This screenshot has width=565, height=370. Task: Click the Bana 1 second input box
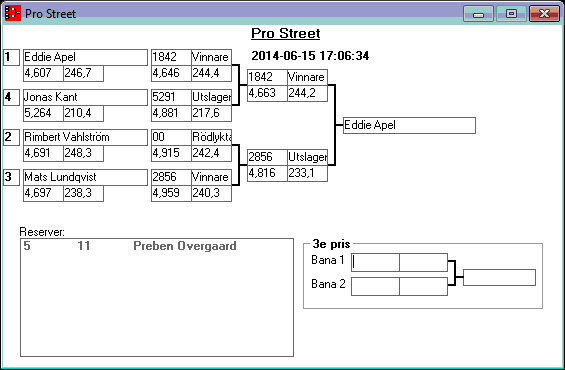coord(423,262)
